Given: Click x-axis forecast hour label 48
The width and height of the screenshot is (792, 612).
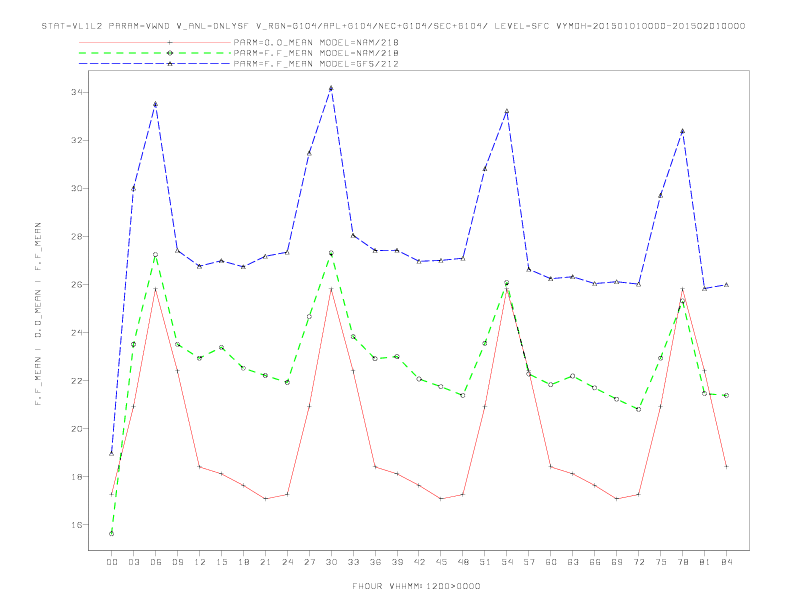Looking at the screenshot, I should click(x=463, y=562).
